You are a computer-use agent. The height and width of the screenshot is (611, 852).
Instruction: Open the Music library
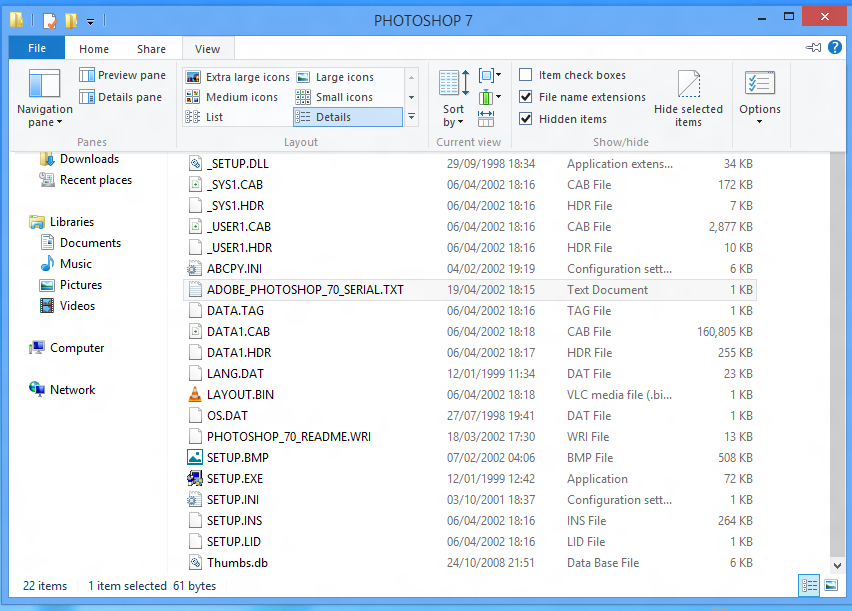(x=66, y=264)
